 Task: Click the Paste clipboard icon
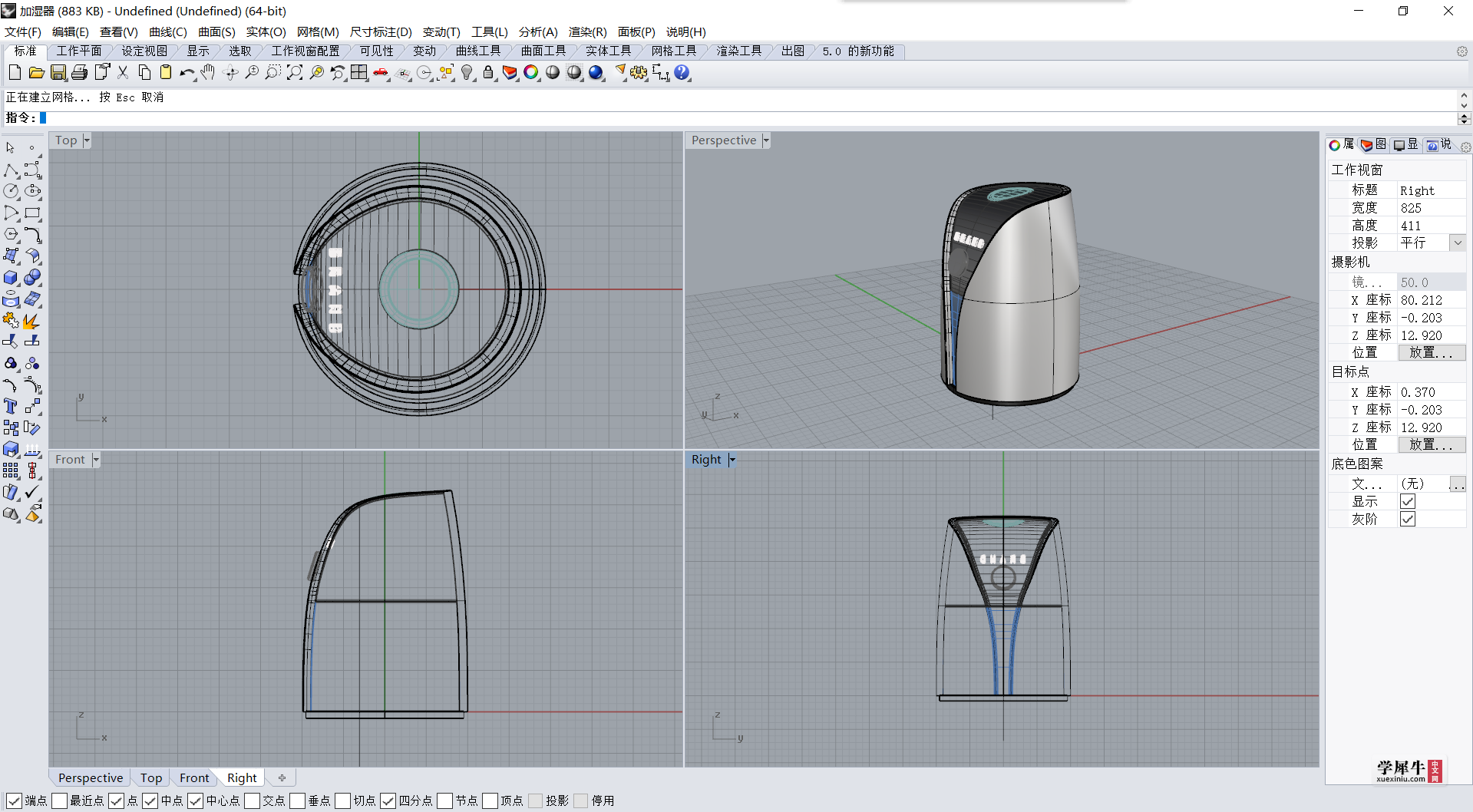pos(166,73)
